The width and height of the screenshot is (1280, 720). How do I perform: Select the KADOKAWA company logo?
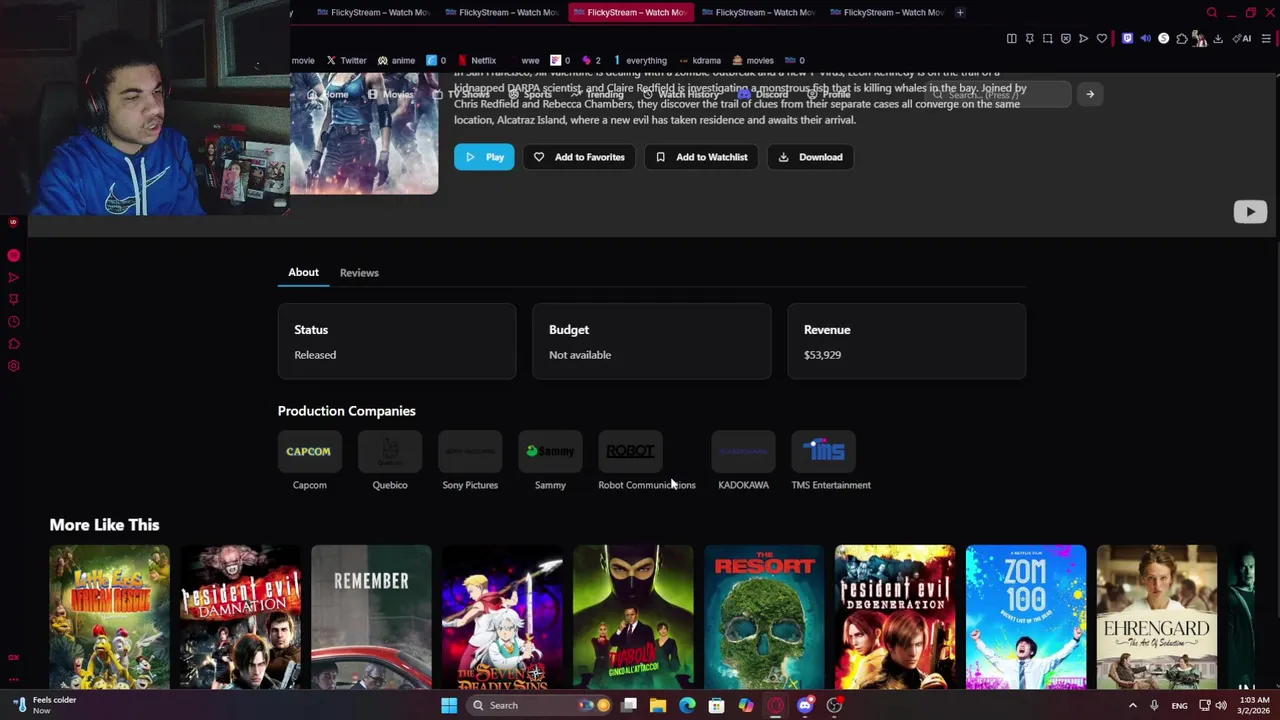(x=743, y=452)
